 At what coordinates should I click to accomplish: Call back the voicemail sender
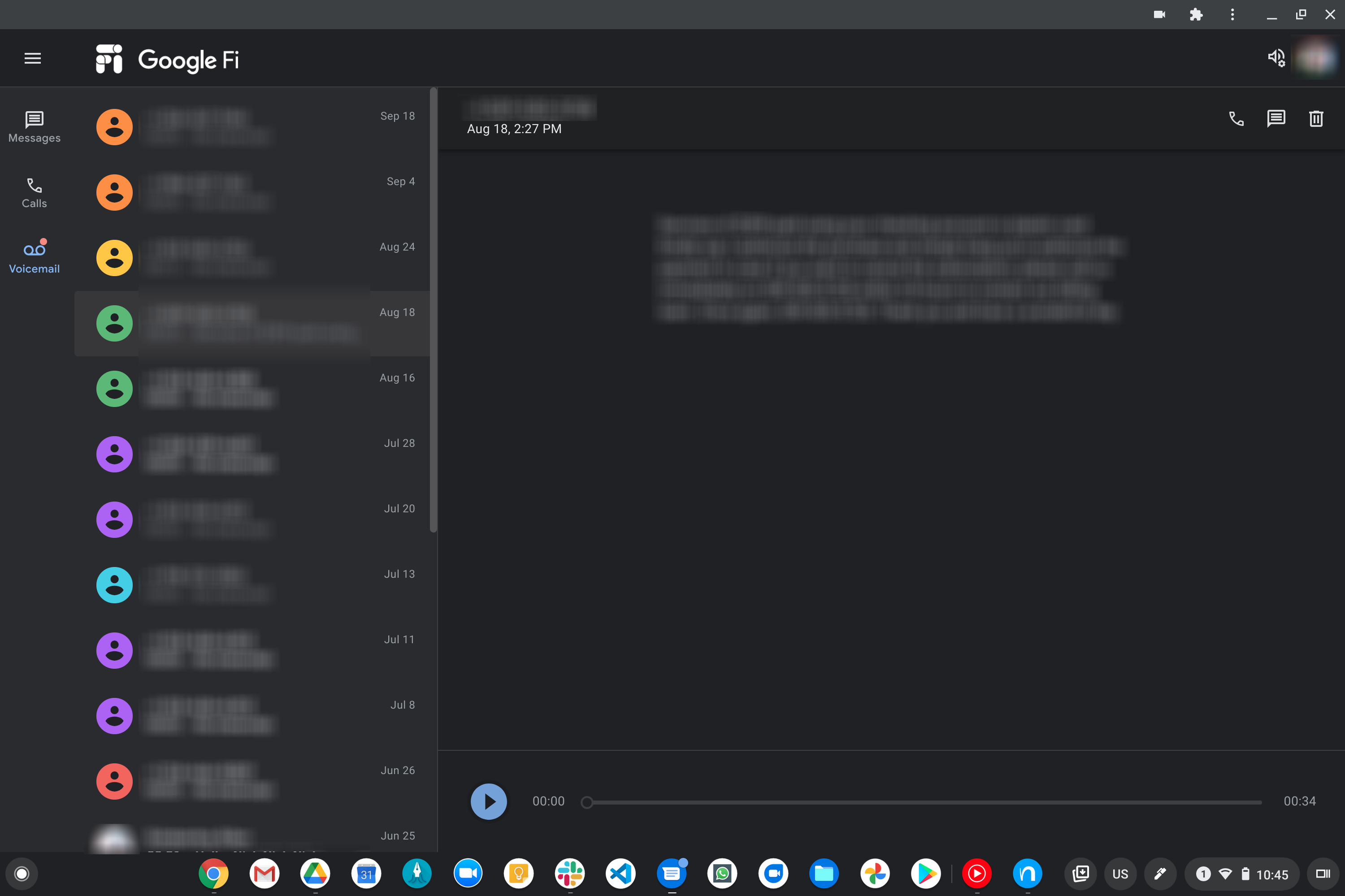[1236, 119]
